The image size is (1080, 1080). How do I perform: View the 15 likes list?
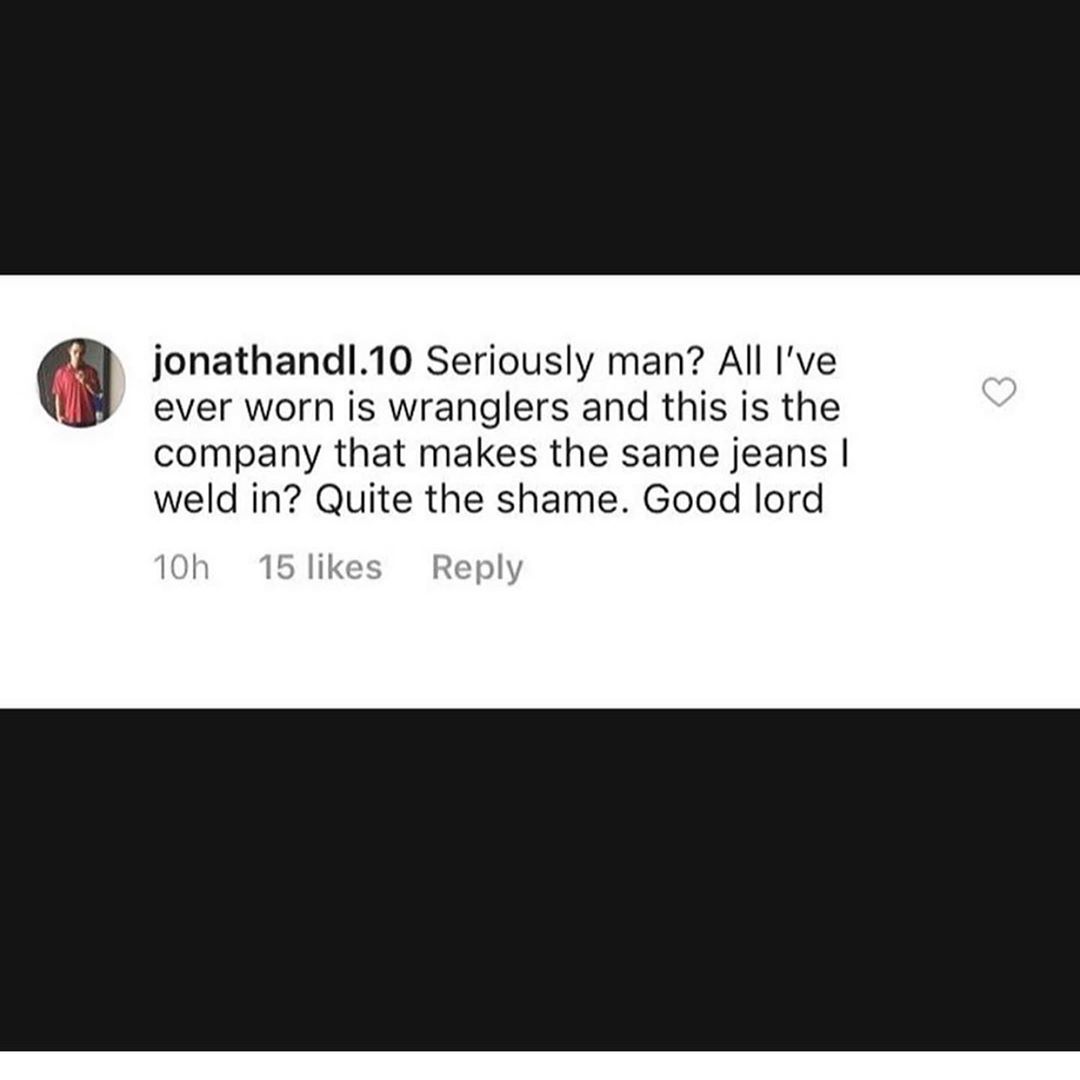click(320, 568)
